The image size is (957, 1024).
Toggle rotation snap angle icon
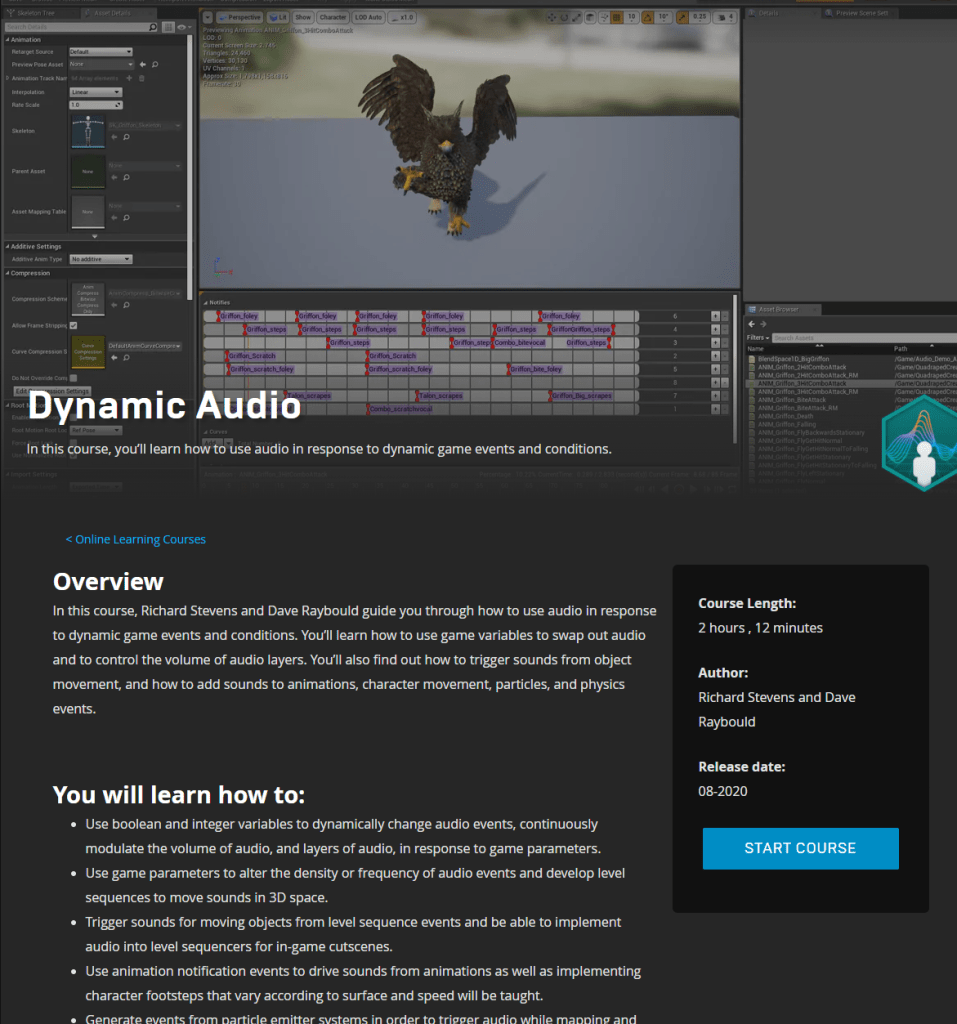647,17
